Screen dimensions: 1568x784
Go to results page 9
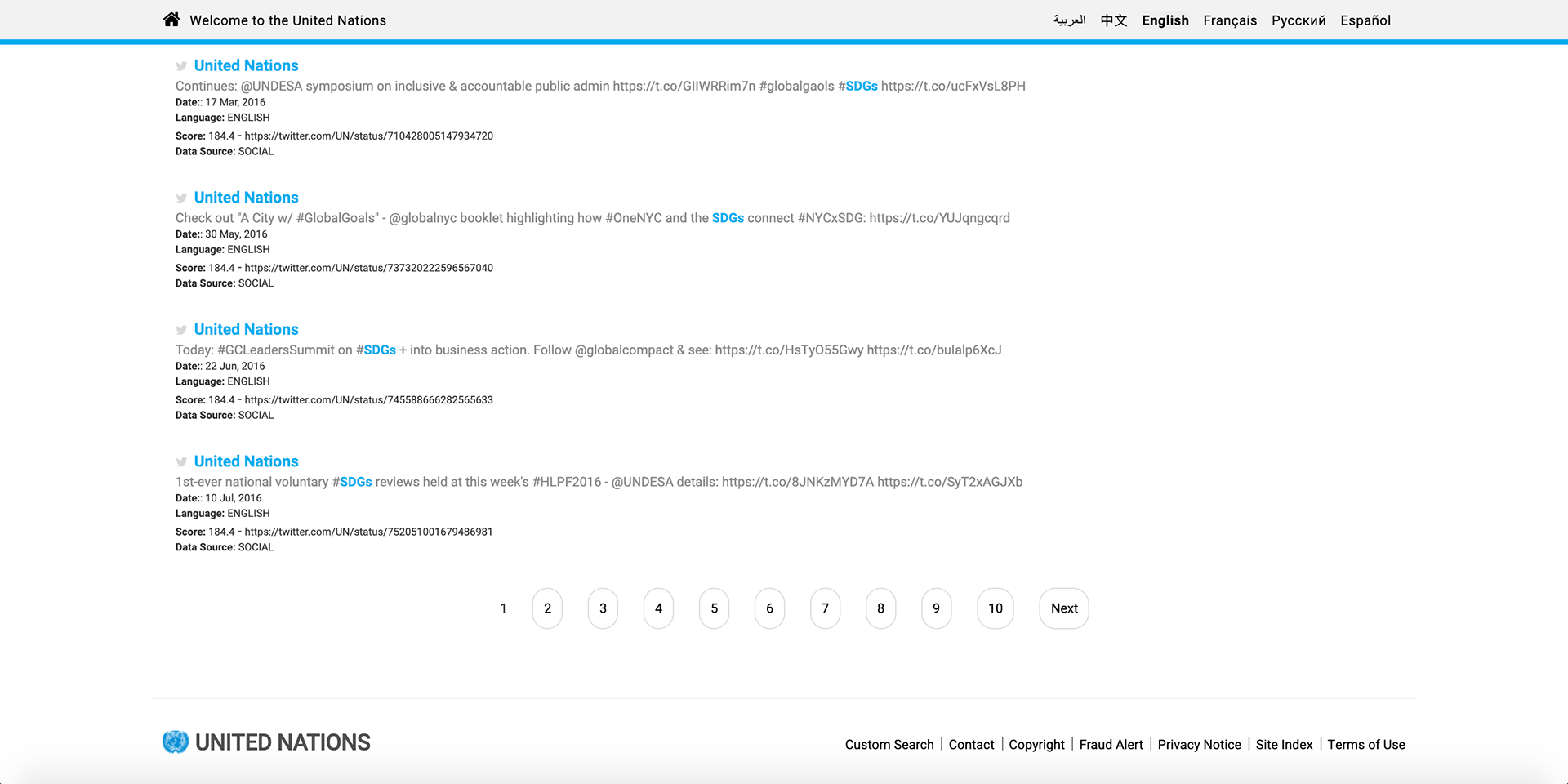(936, 608)
